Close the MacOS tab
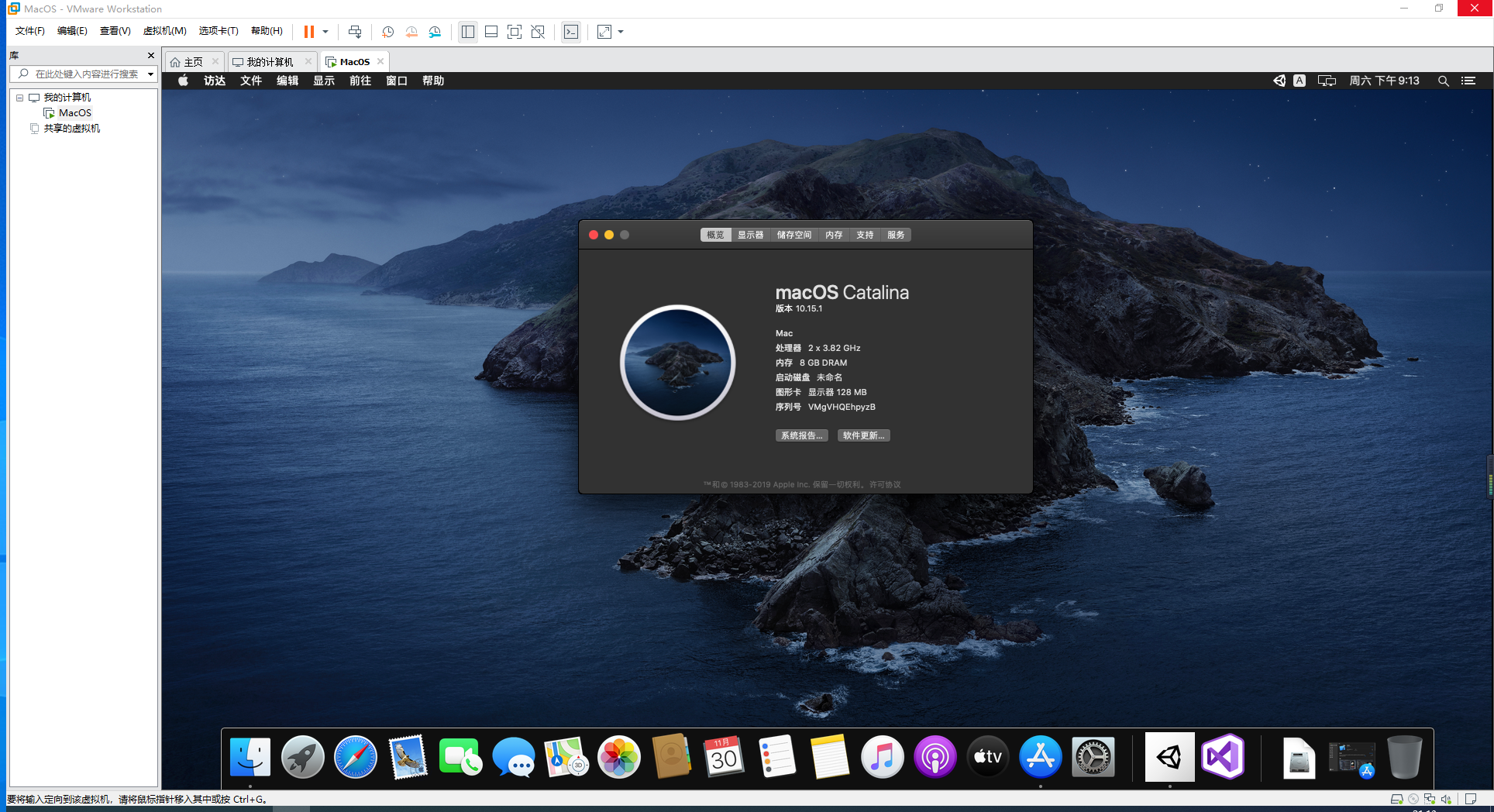 (x=380, y=62)
